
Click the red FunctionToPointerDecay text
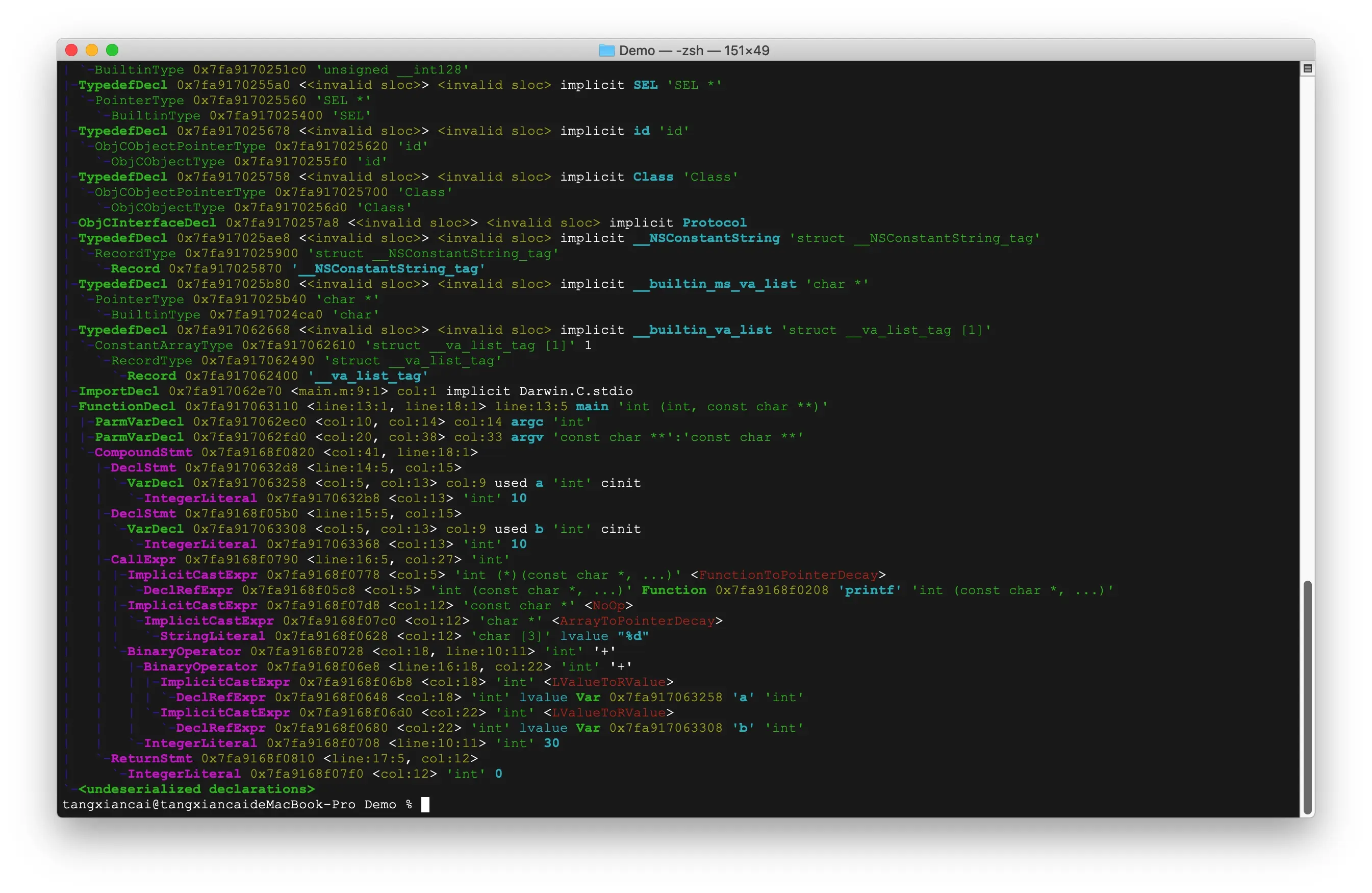pyautogui.click(x=787, y=575)
